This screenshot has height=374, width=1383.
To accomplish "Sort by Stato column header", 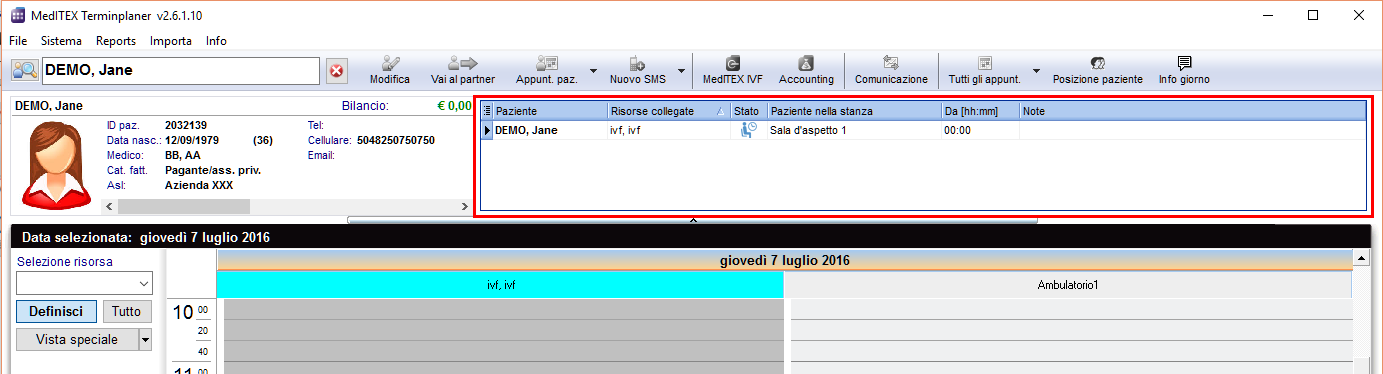I will 748,111.
